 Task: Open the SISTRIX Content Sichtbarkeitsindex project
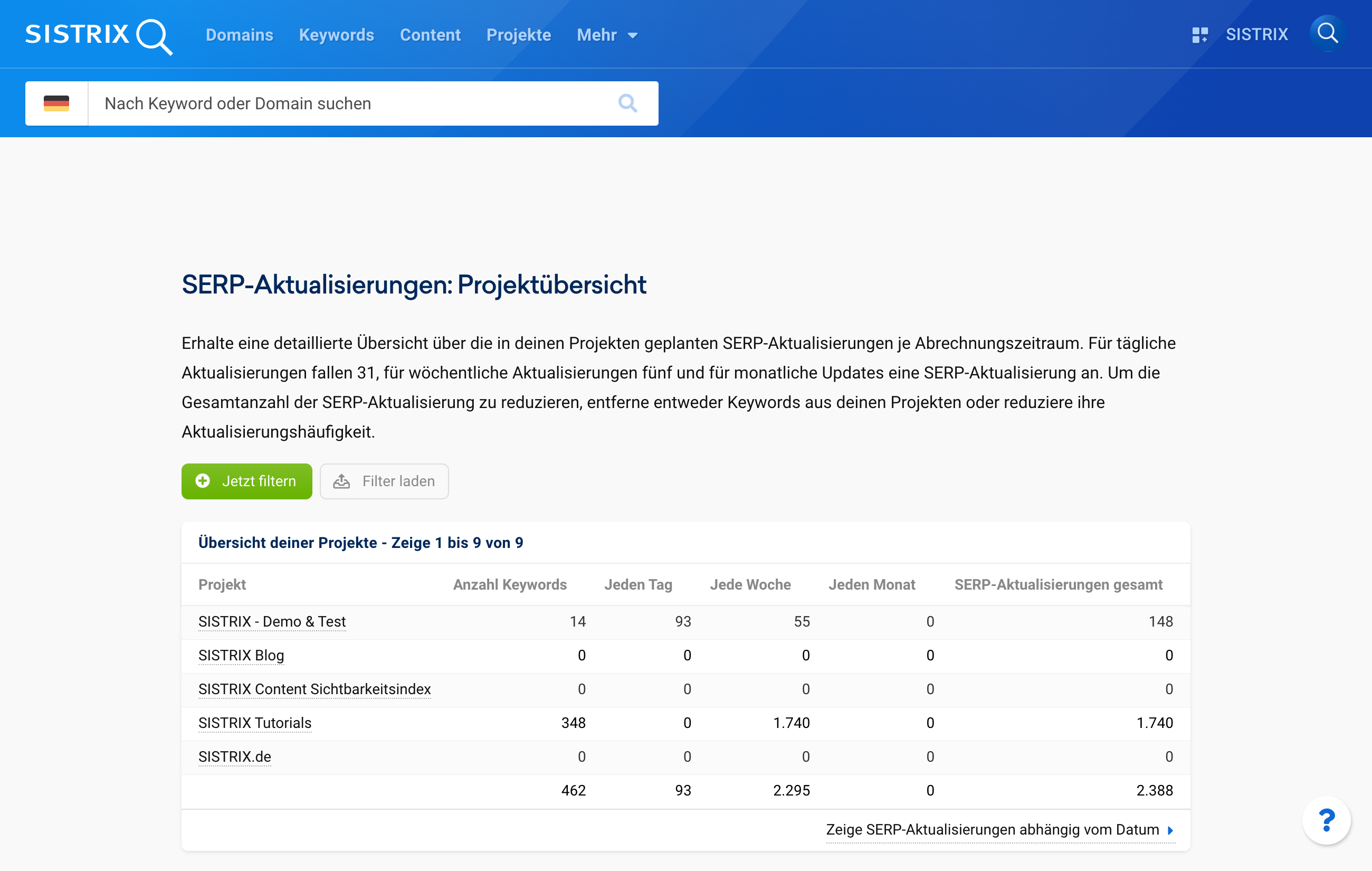[x=315, y=689]
